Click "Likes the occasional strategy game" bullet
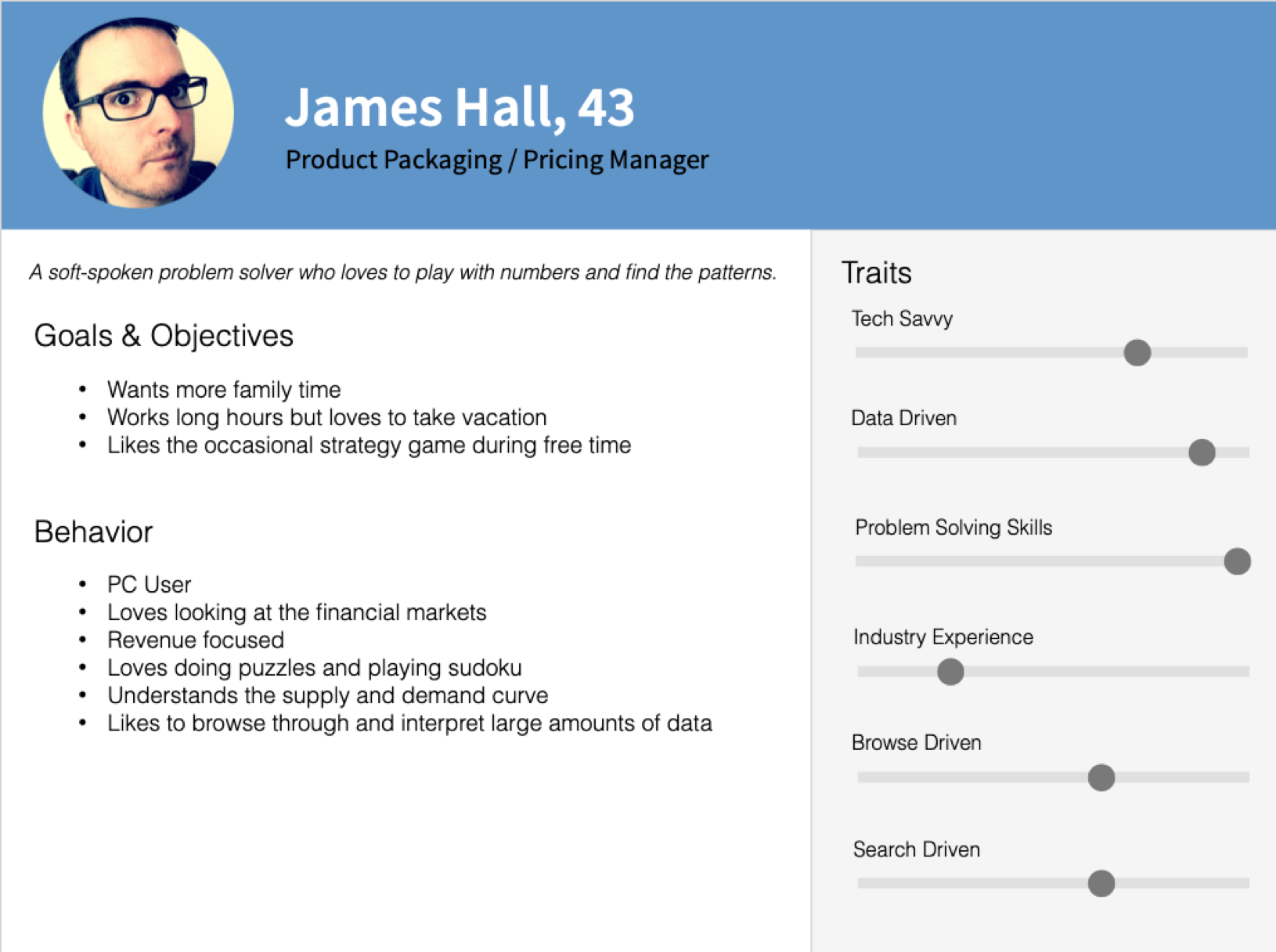1276x952 pixels. pos(369,445)
